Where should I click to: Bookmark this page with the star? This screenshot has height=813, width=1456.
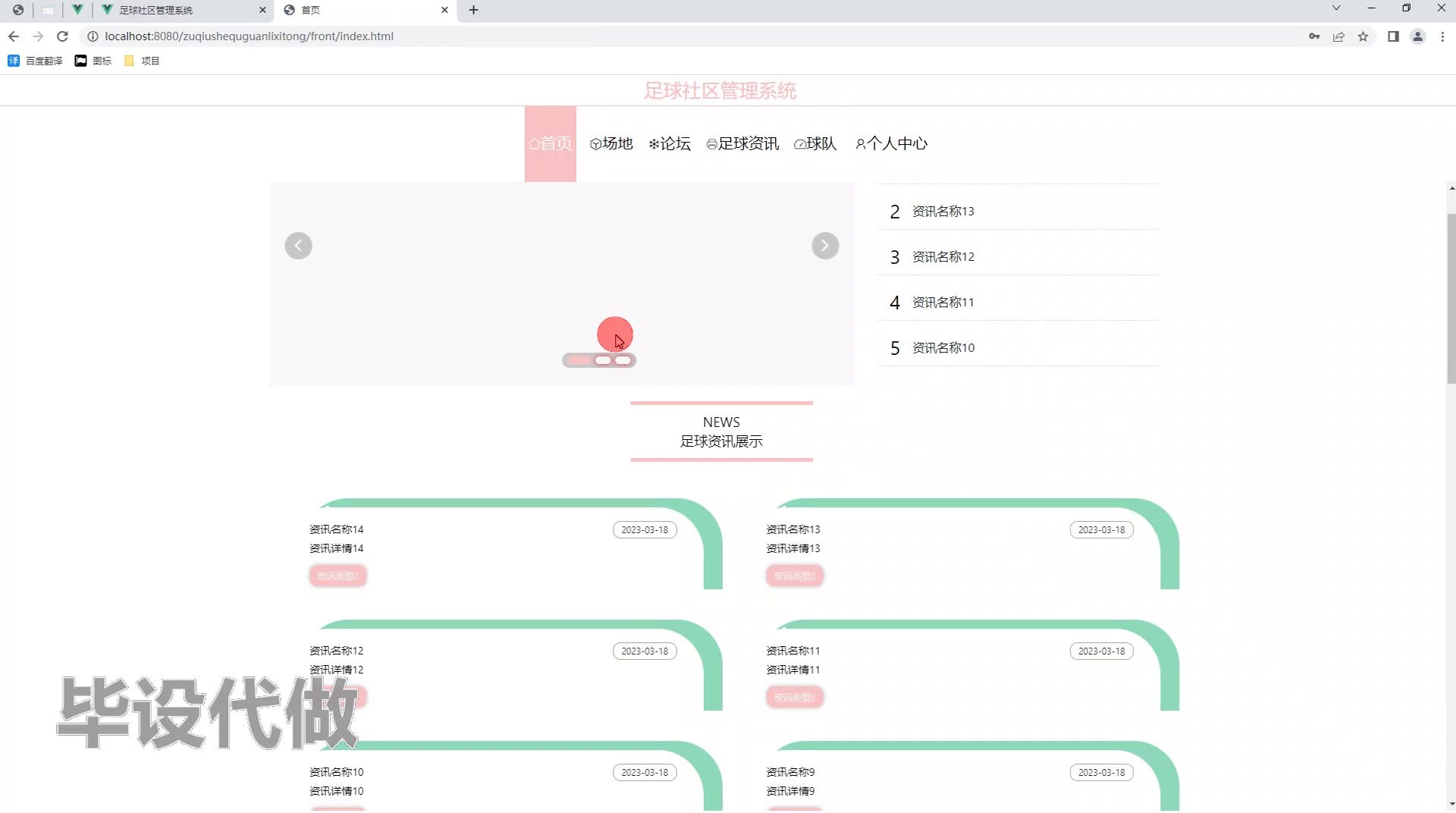click(1363, 36)
